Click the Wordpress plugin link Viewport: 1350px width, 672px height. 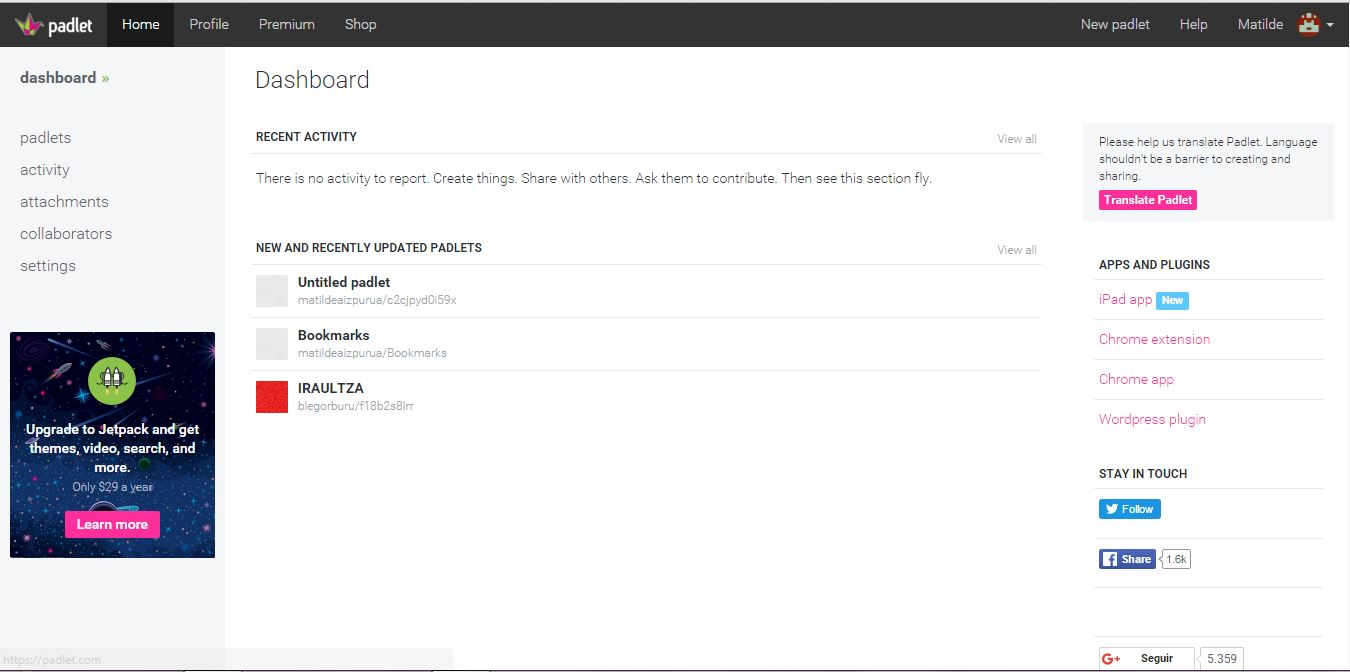pos(1152,419)
